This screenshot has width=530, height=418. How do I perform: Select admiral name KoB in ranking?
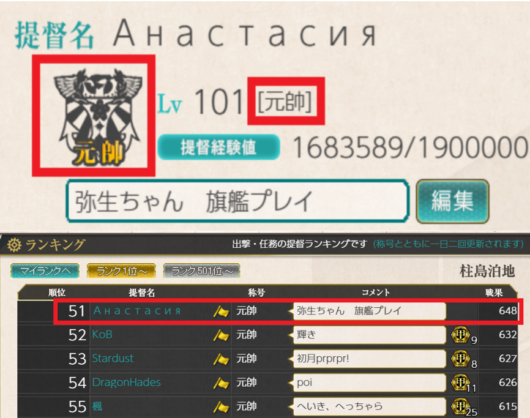pos(102,335)
